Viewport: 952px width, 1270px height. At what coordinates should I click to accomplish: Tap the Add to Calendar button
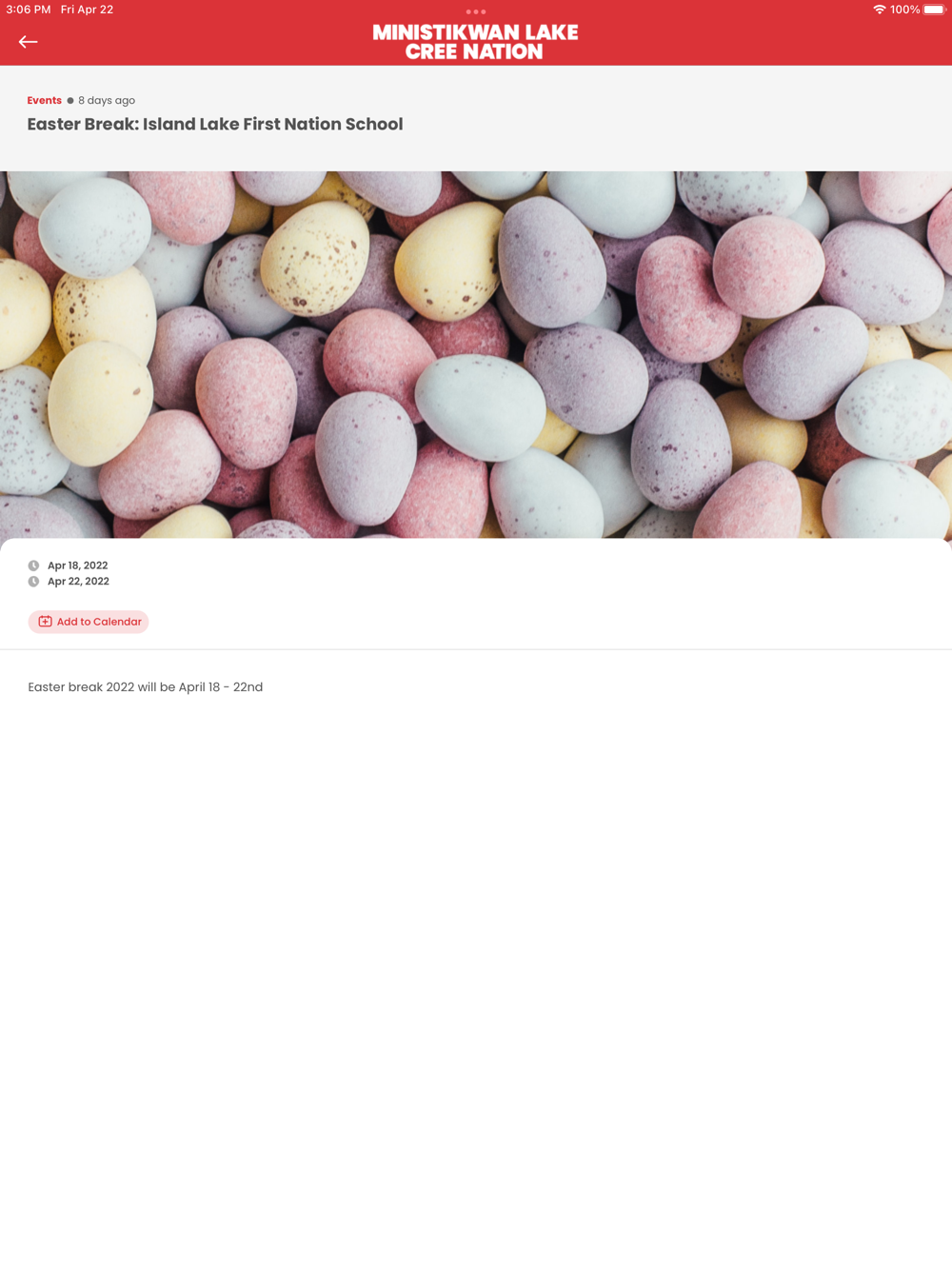click(x=89, y=622)
